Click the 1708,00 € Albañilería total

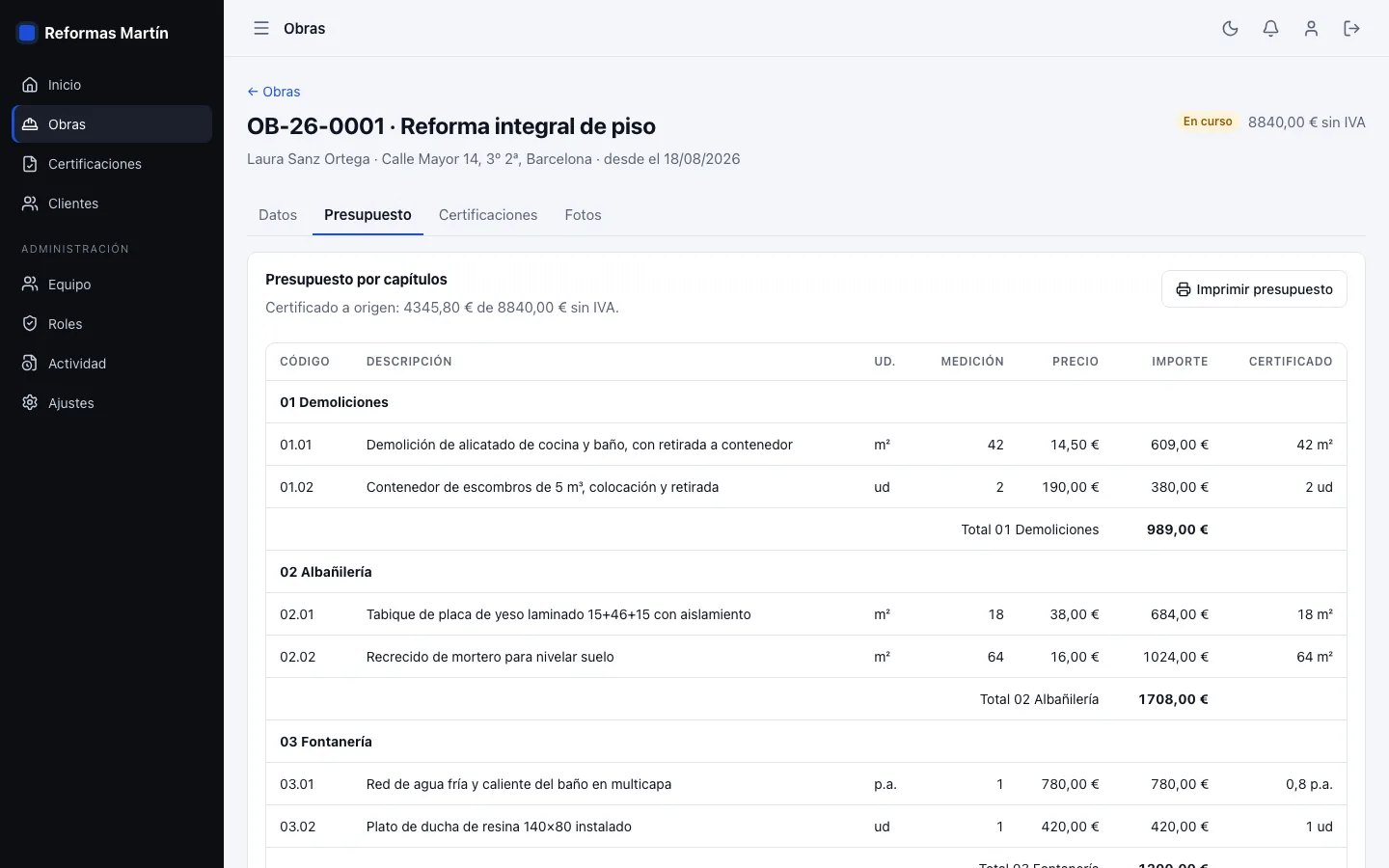pos(1173,699)
